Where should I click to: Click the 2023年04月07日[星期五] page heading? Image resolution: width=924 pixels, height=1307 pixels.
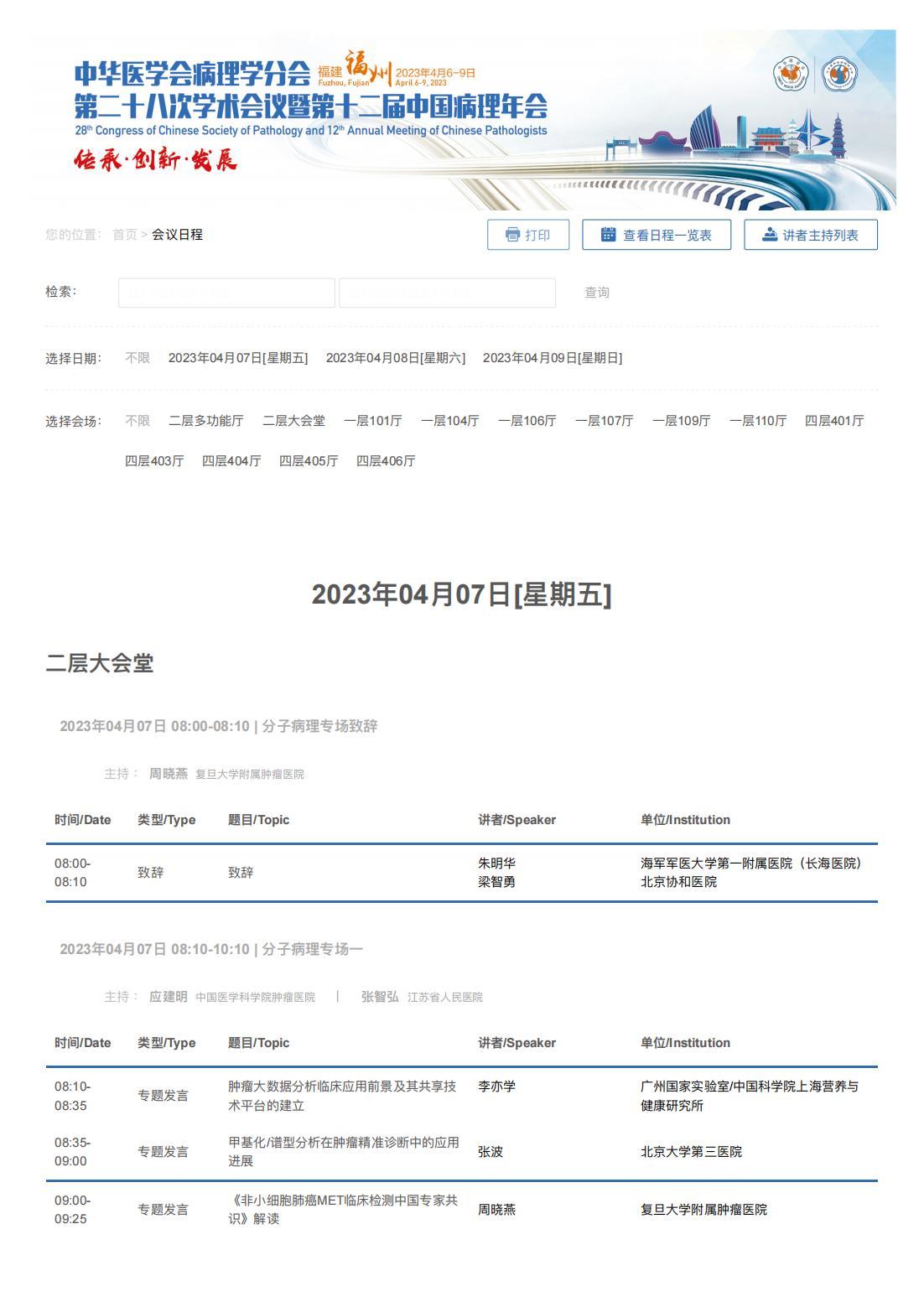click(462, 595)
